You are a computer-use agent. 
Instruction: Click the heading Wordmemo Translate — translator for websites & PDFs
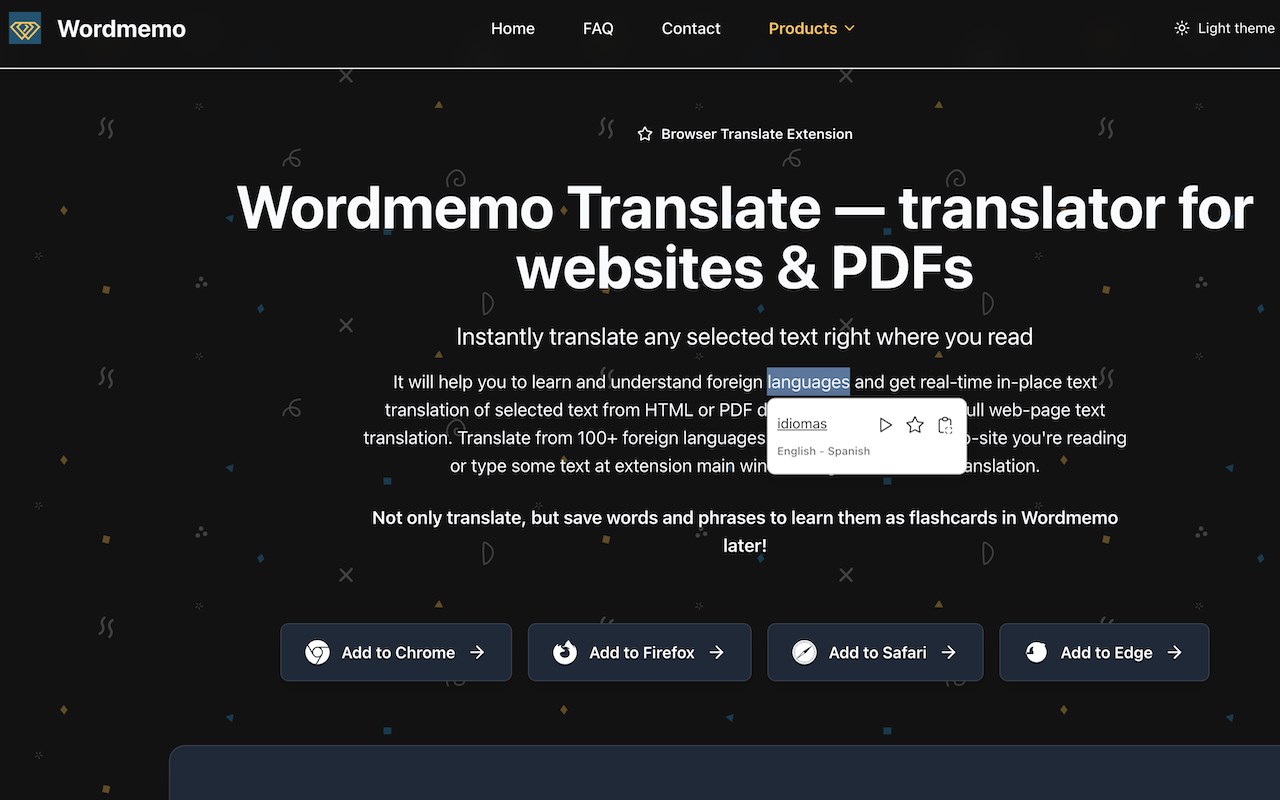click(745, 238)
